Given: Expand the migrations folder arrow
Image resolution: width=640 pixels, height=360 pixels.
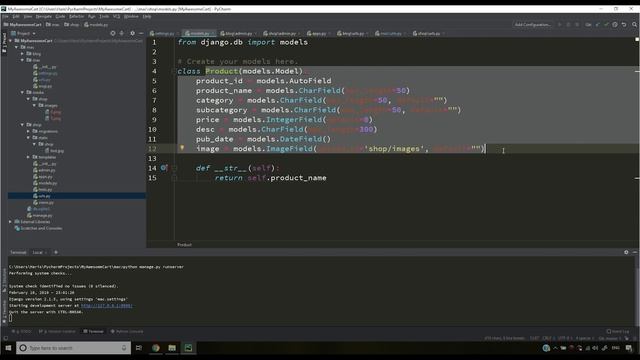Looking at the screenshot, I should [x=28, y=131].
